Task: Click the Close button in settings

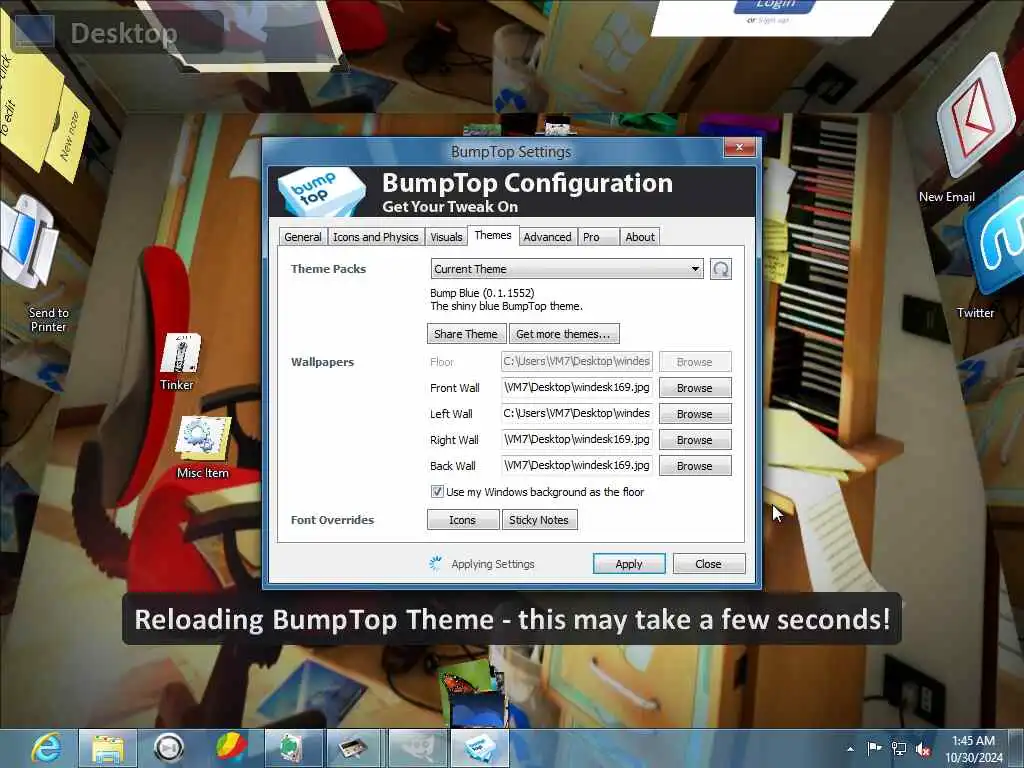Action: (x=709, y=564)
